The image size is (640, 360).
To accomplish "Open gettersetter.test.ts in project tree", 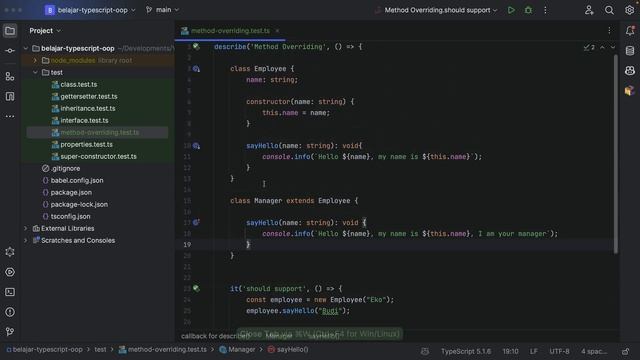I will coord(89,96).
